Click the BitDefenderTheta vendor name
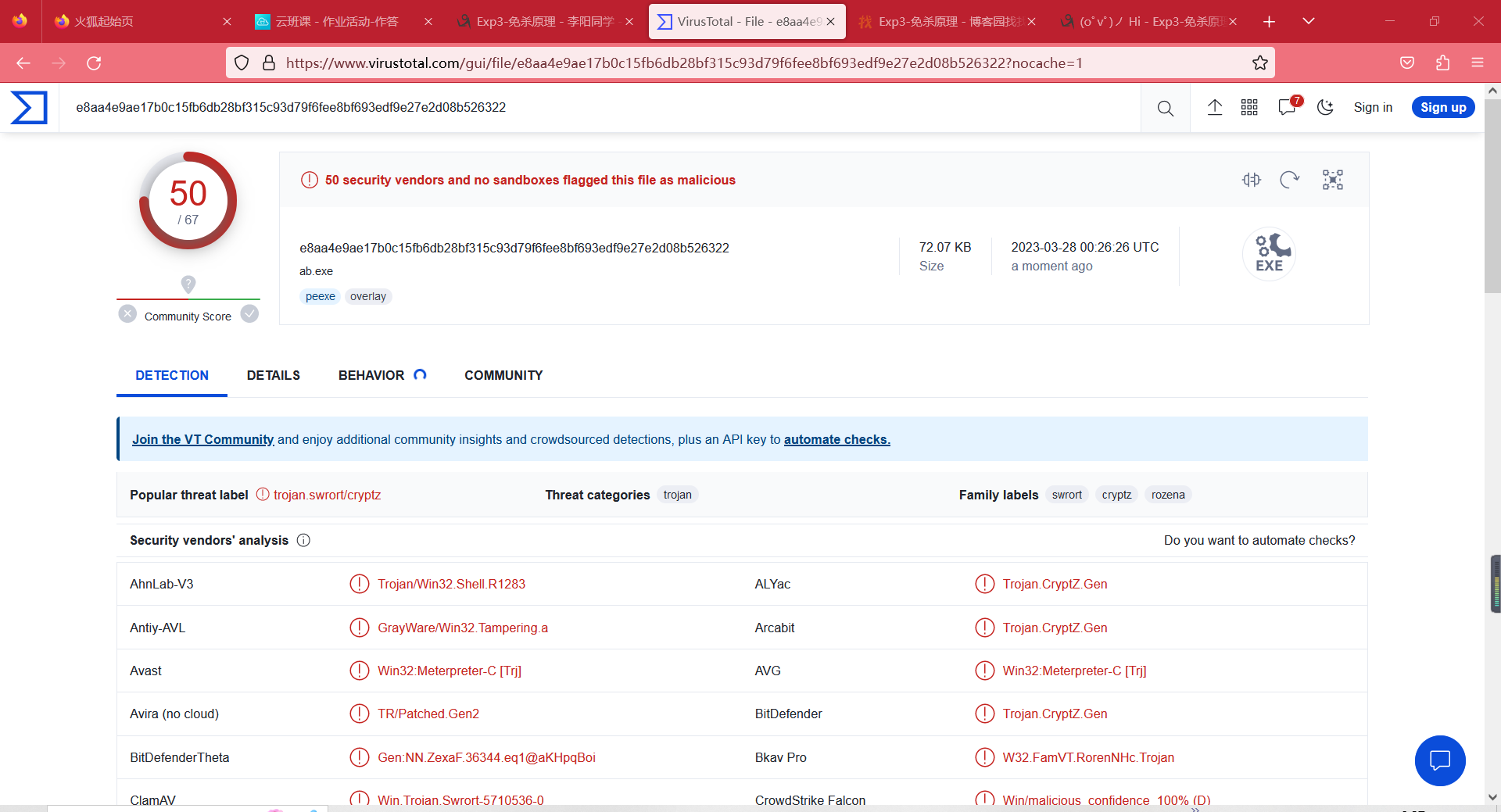 [180, 757]
